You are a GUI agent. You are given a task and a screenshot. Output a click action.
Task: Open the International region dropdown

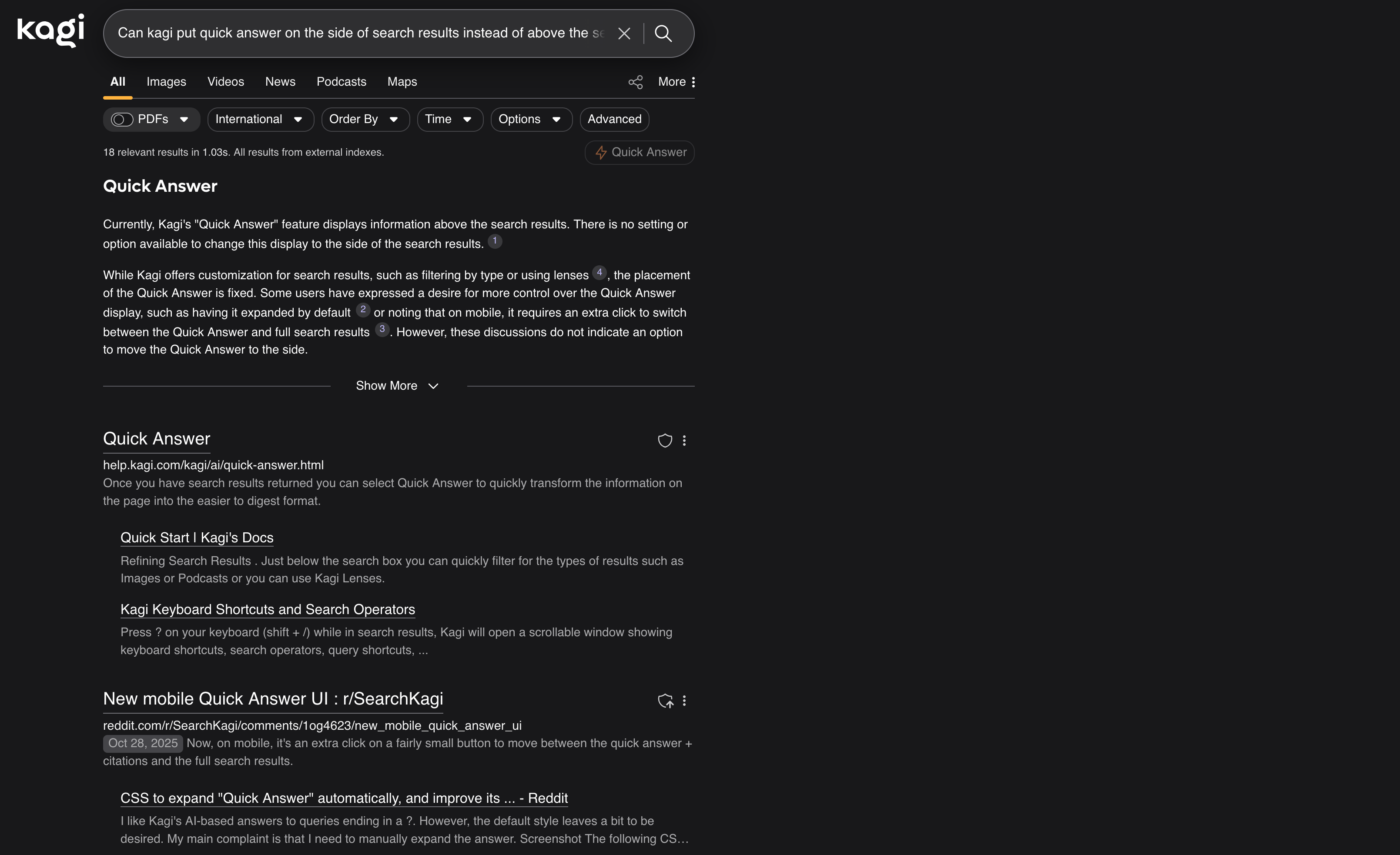pyautogui.click(x=260, y=119)
